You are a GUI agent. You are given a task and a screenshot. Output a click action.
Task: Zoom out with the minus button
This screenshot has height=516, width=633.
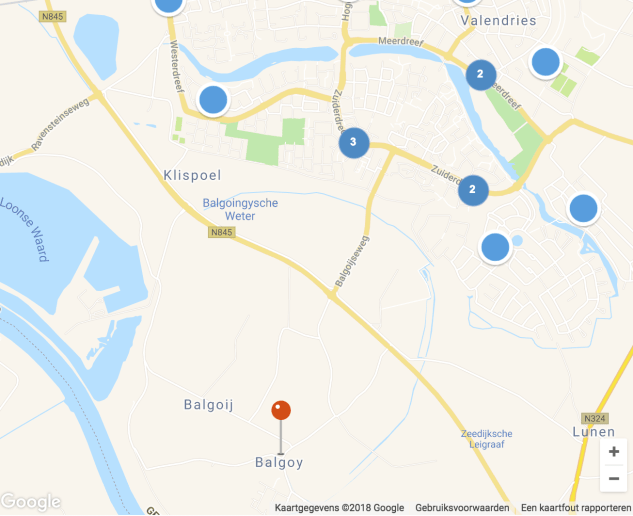(614, 479)
